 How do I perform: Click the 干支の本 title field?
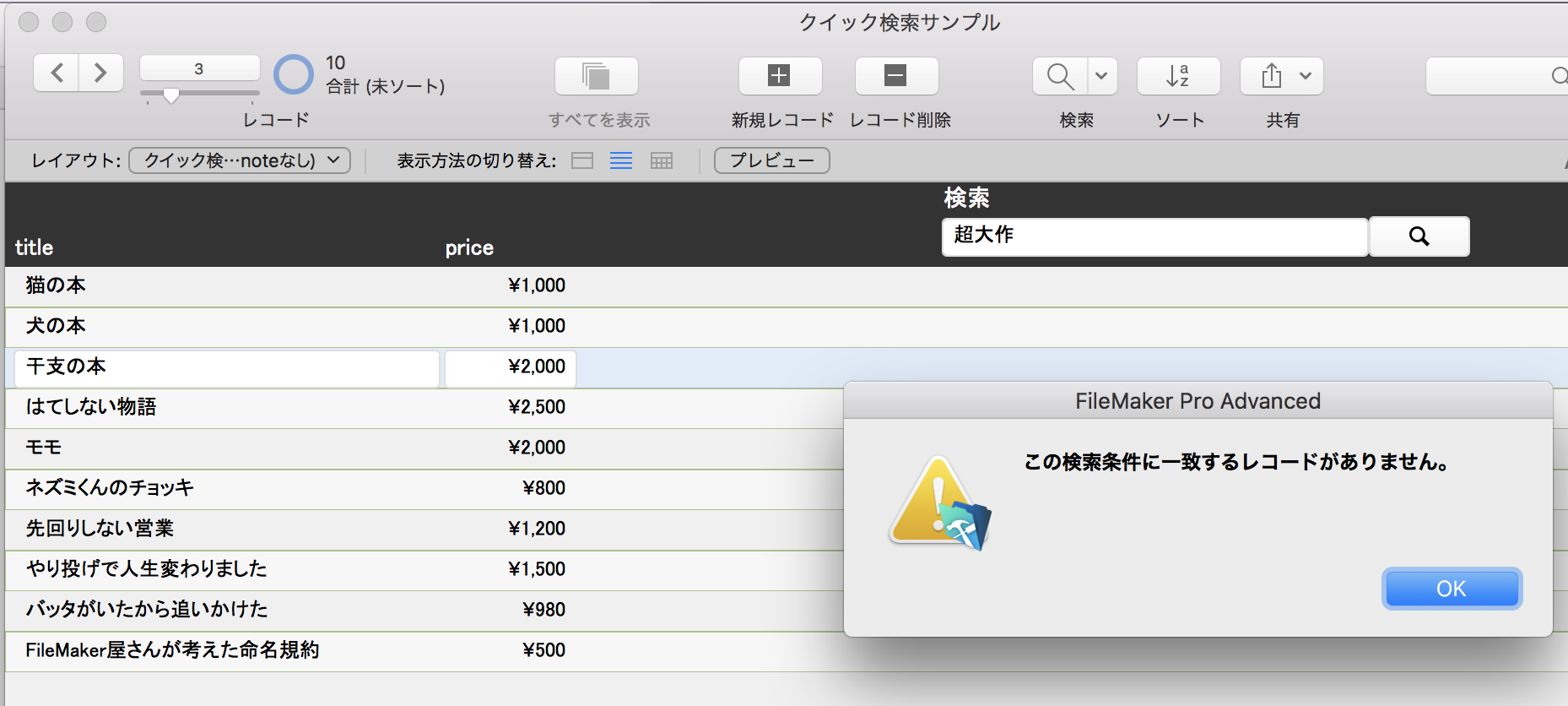click(x=227, y=369)
